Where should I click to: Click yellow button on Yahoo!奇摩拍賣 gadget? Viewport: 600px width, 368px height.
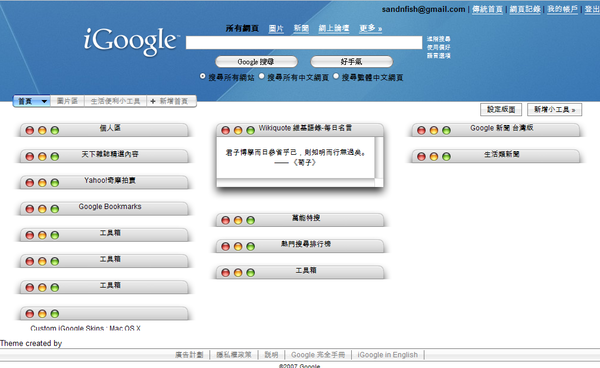42,183
